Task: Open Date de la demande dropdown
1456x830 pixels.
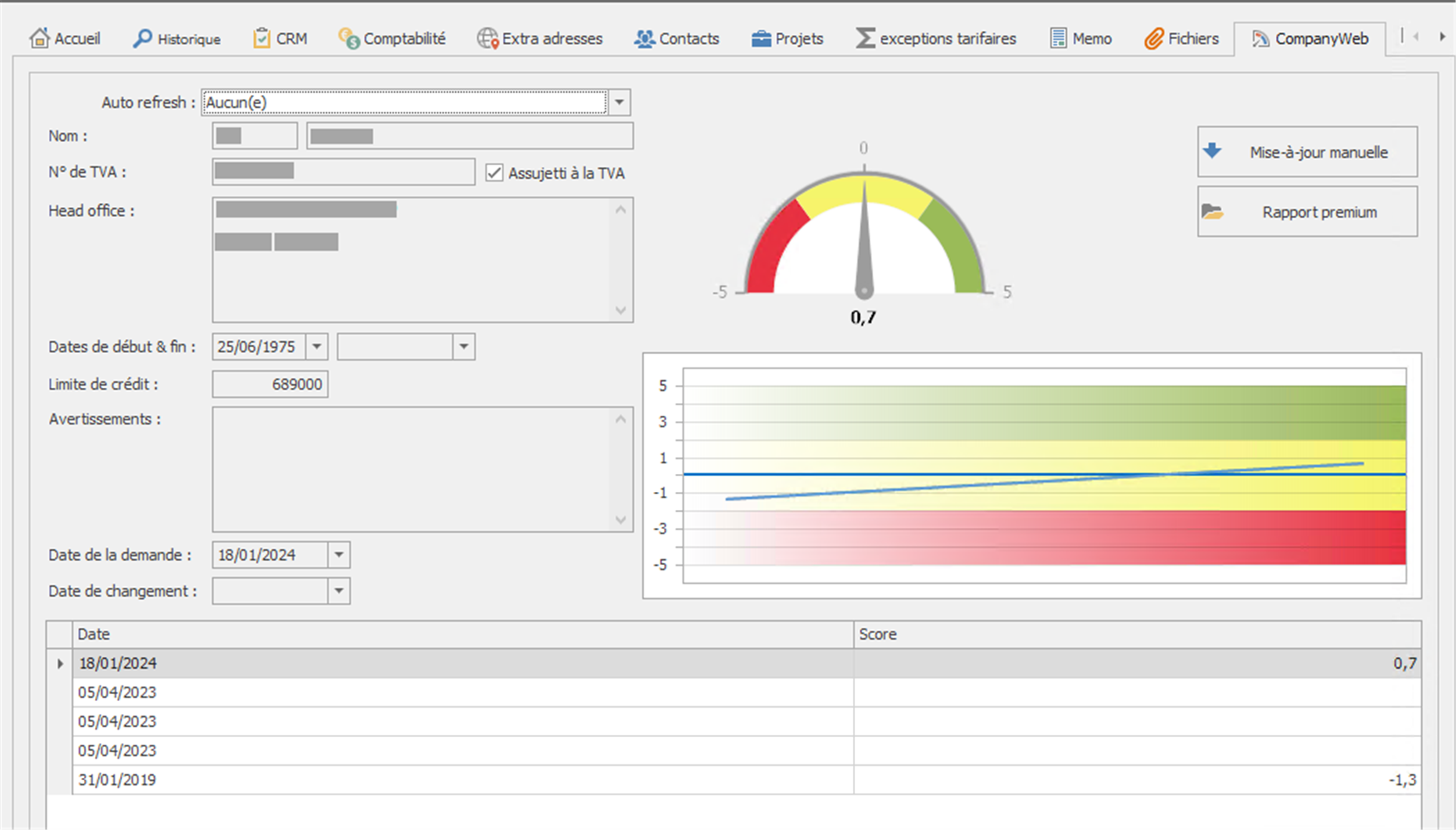Action: (339, 555)
